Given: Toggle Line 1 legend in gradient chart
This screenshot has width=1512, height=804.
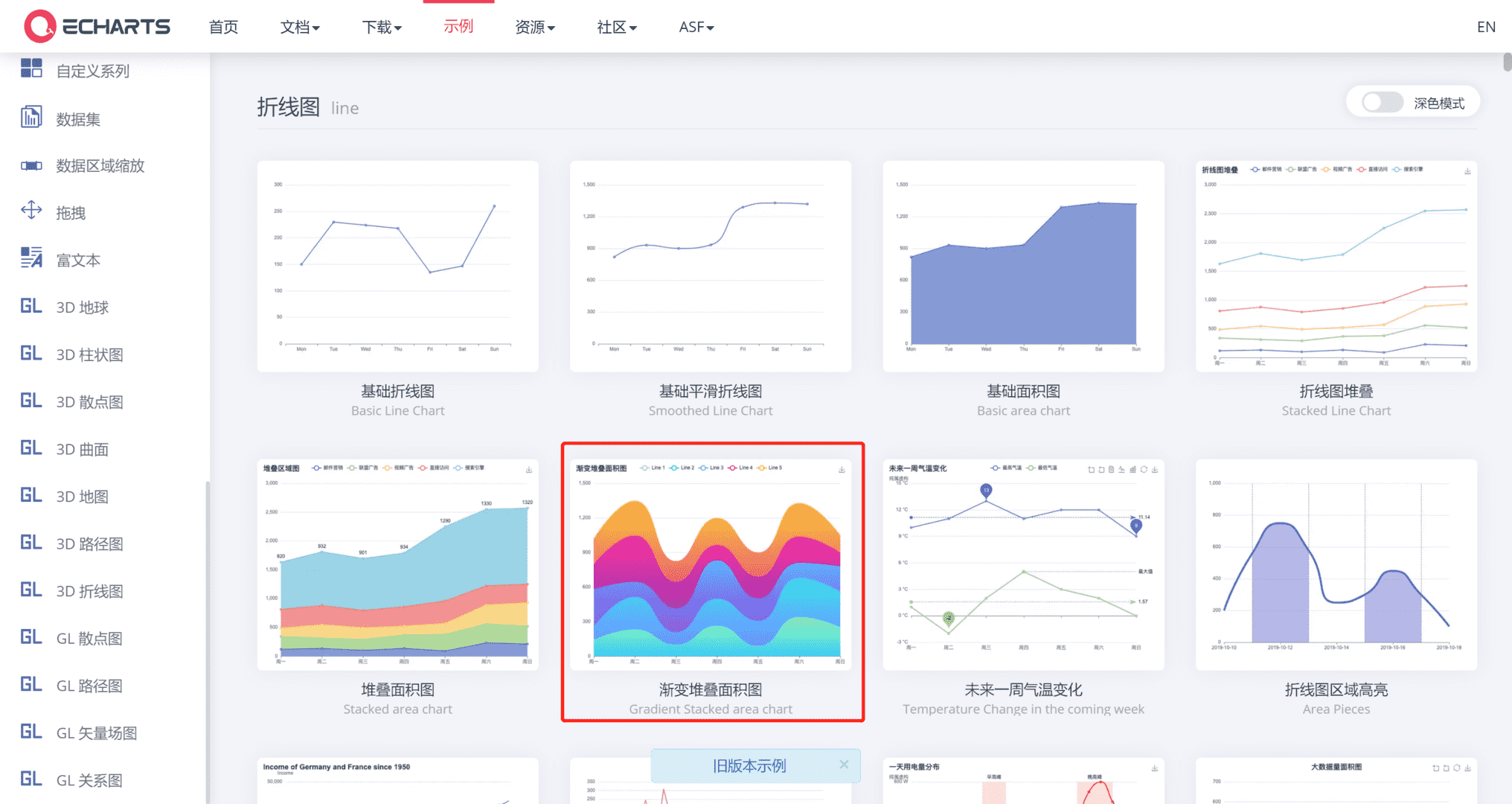Looking at the screenshot, I should coord(653,468).
